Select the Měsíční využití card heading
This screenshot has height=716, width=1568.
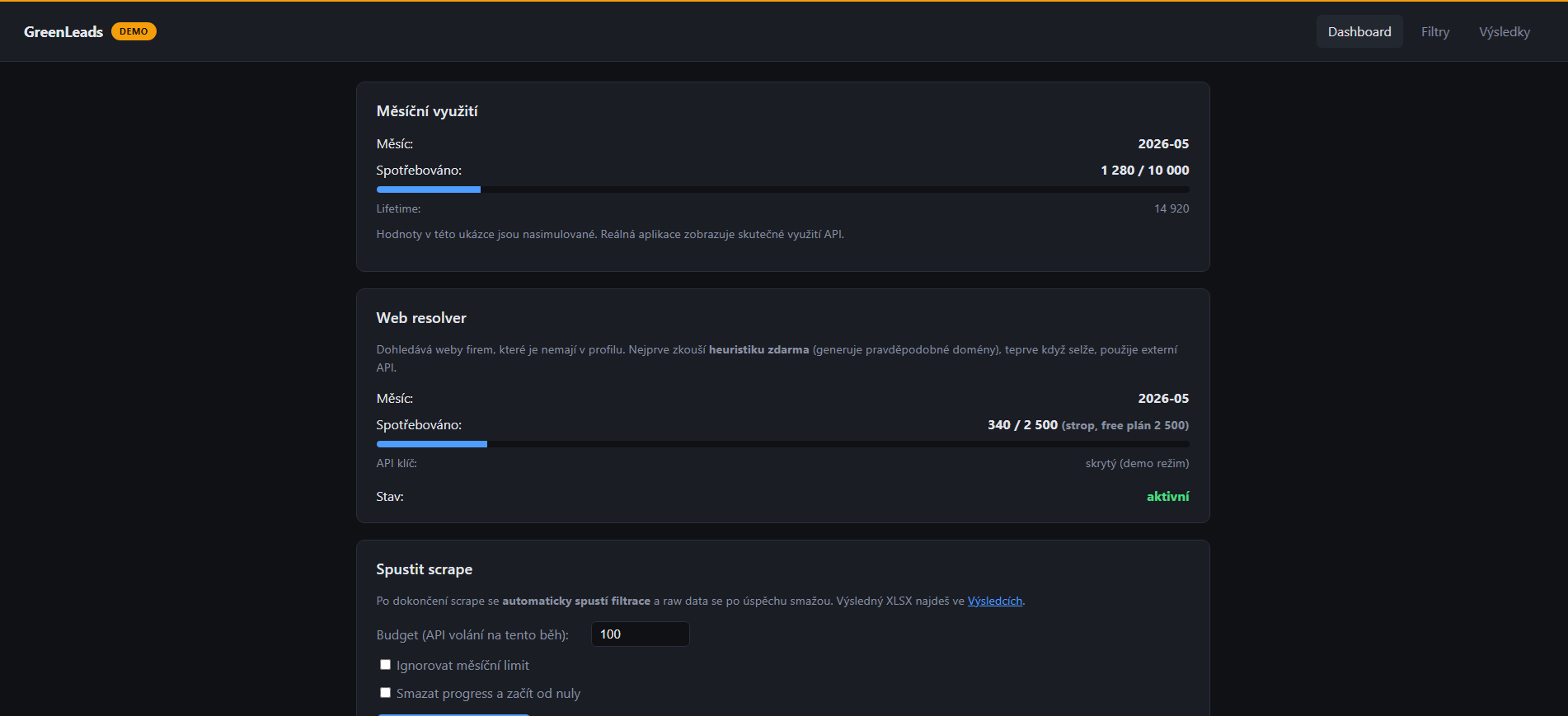click(x=427, y=111)
